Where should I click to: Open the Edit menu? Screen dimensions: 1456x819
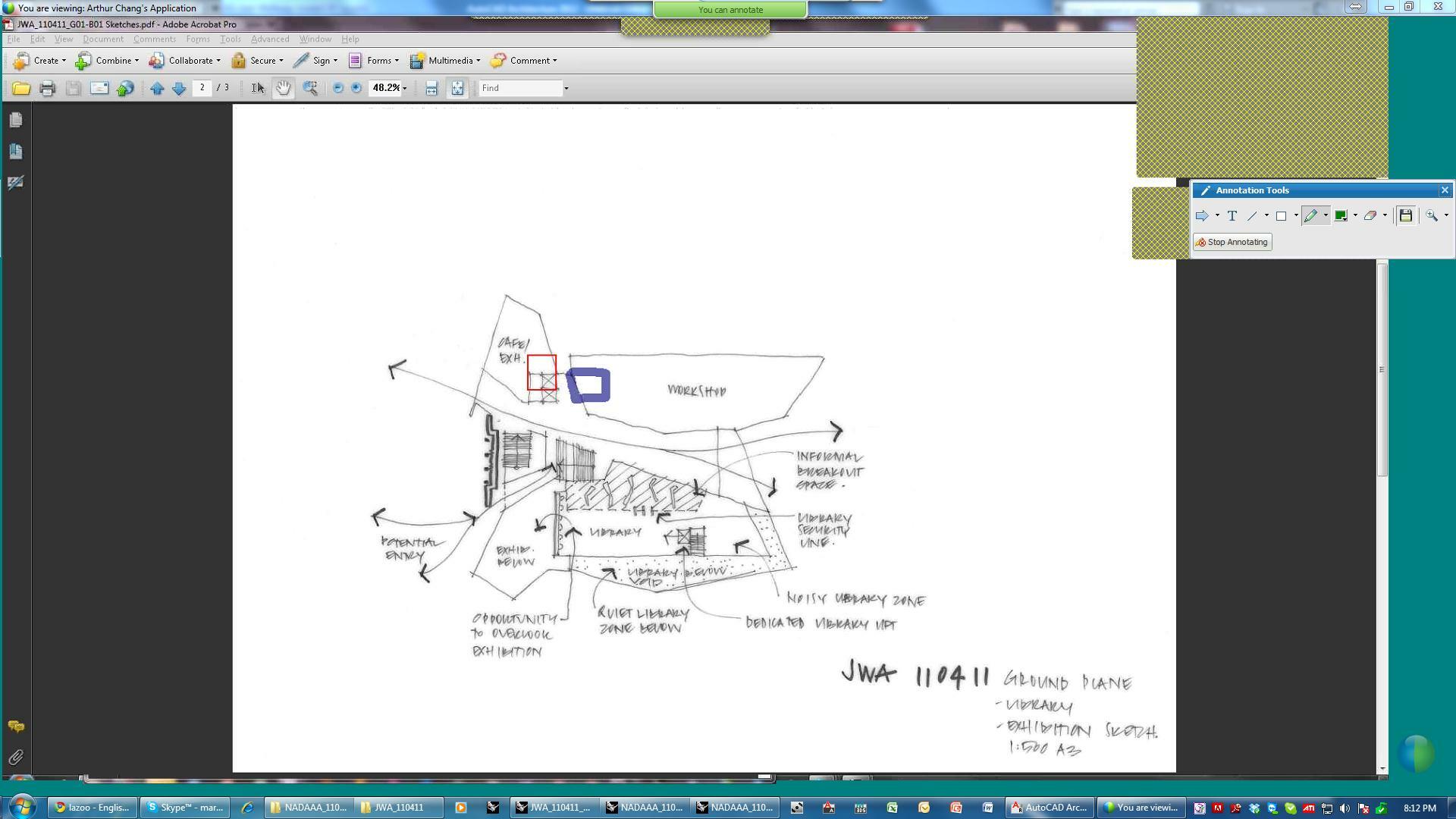[37, 39]
